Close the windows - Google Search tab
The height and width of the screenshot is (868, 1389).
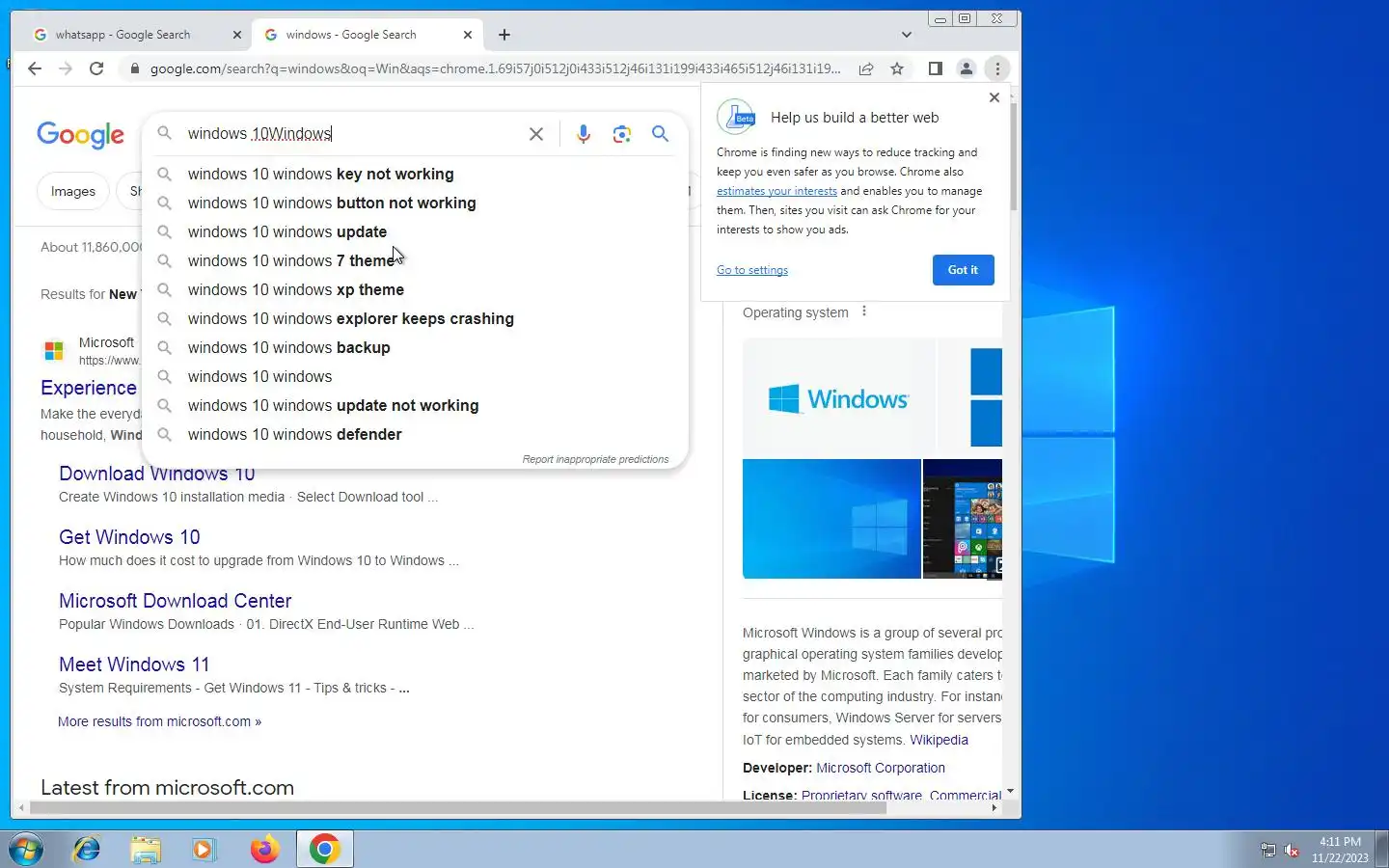(468, 35)
